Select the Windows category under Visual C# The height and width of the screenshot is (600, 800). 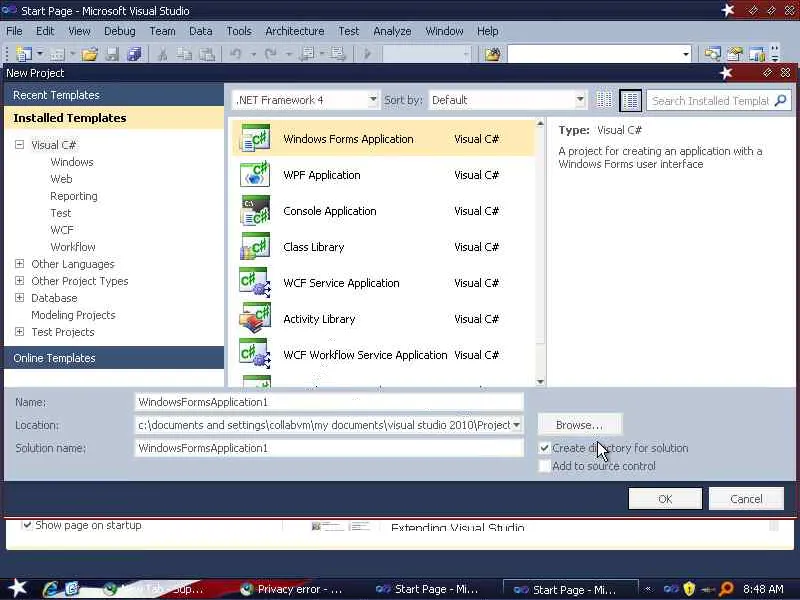coord(72,162)
